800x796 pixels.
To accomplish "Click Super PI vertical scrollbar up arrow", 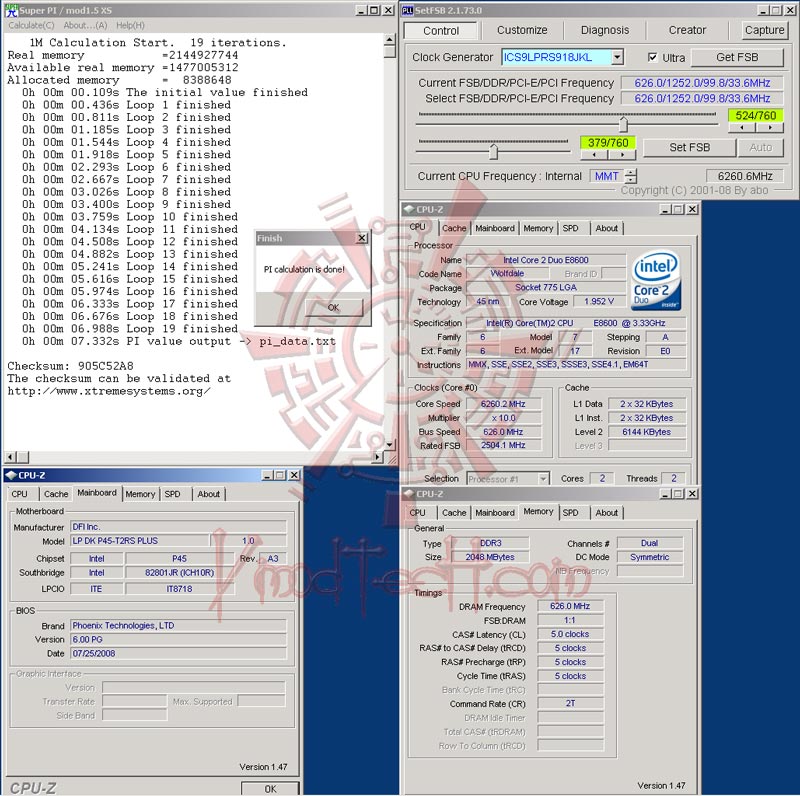I will (389, 39).
